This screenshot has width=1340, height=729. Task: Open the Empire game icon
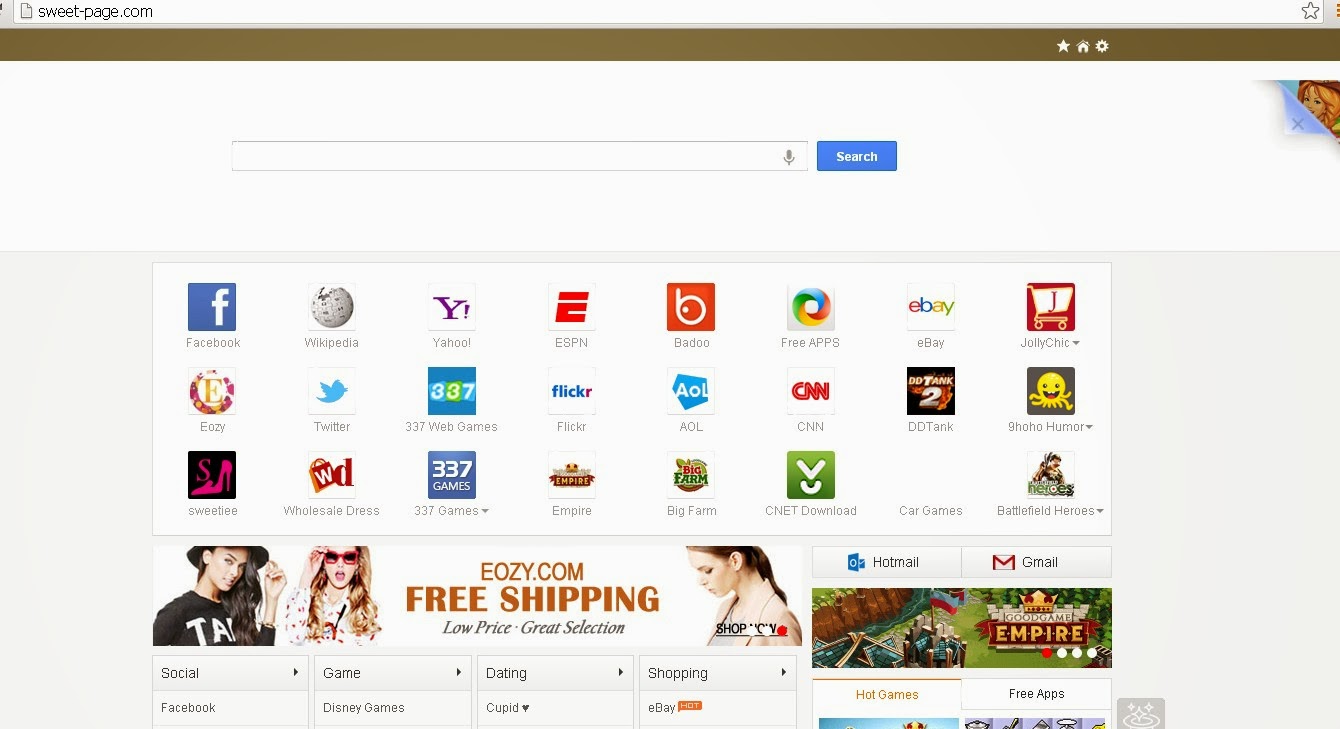(572, 475)
